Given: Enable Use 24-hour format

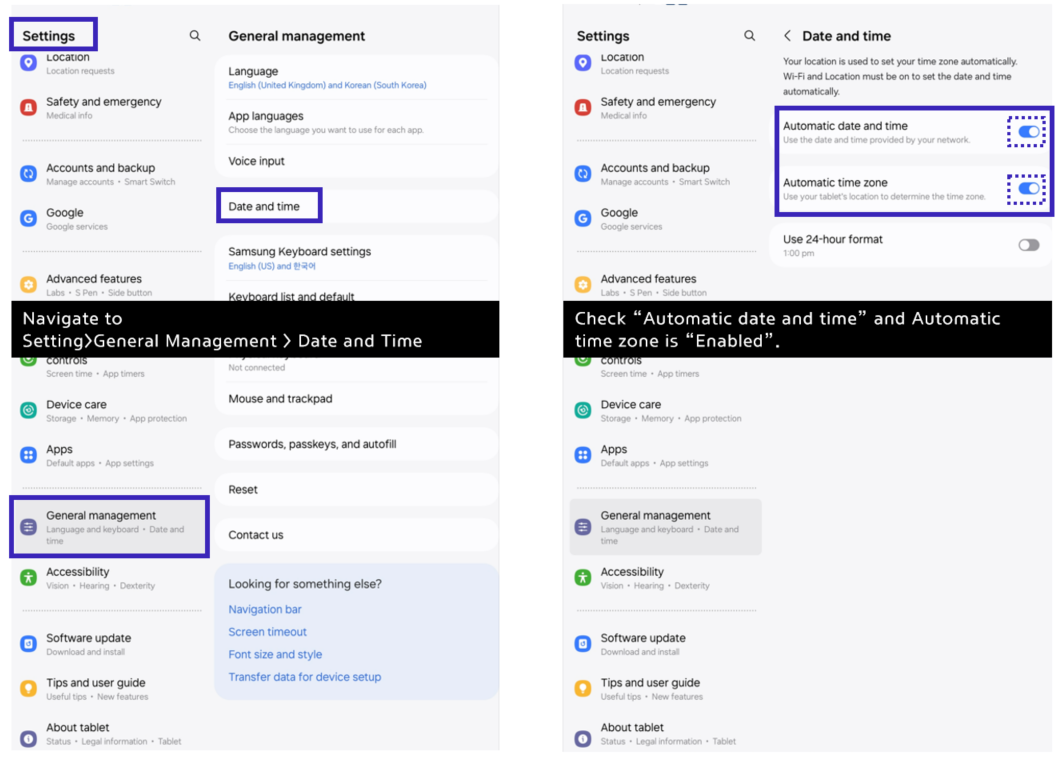Looking at the screenshot, I should [1028, 243].
